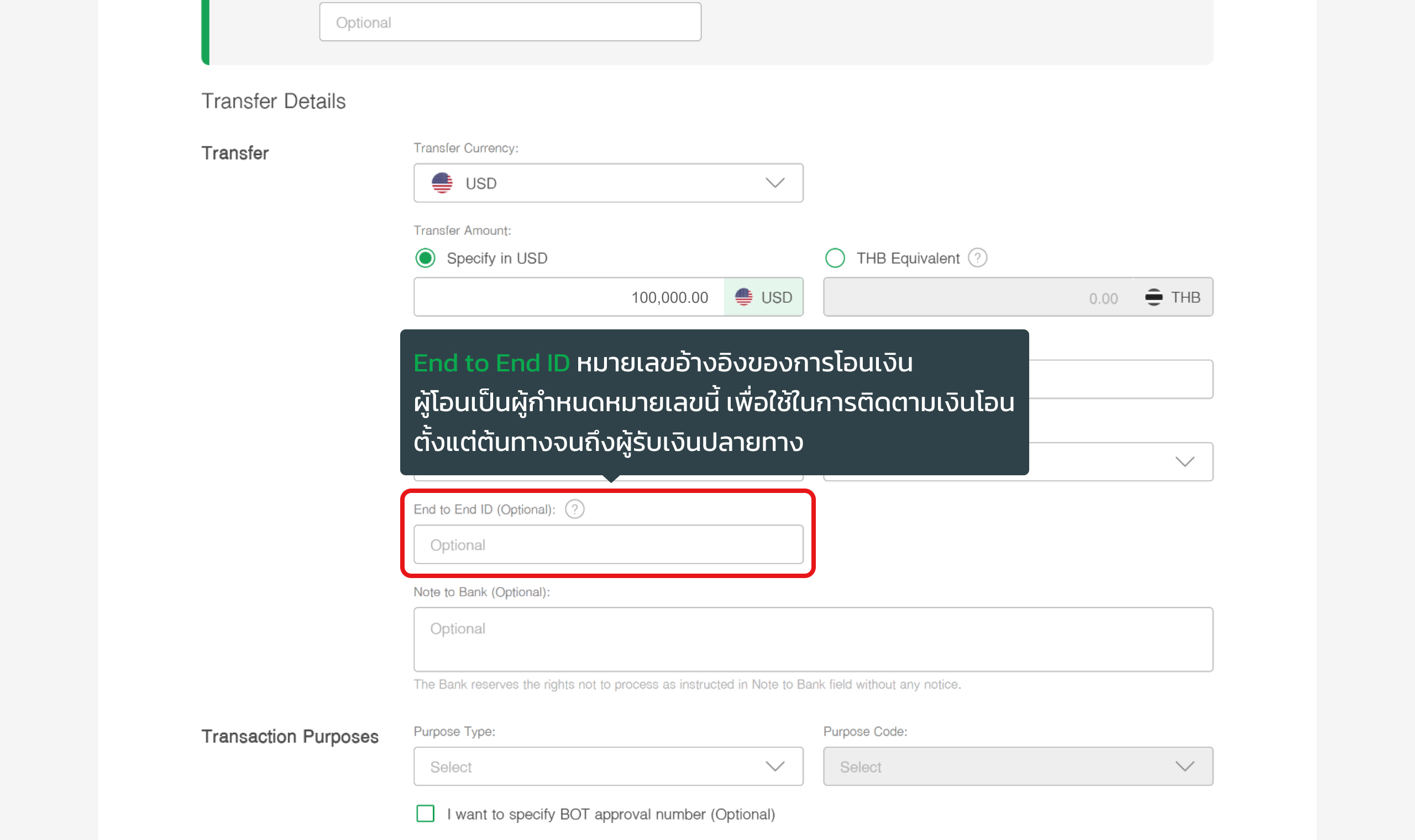1415x840 pixels.
Task: Click the THB flag icon in equivalent field
Action: tap(1154, 297)
